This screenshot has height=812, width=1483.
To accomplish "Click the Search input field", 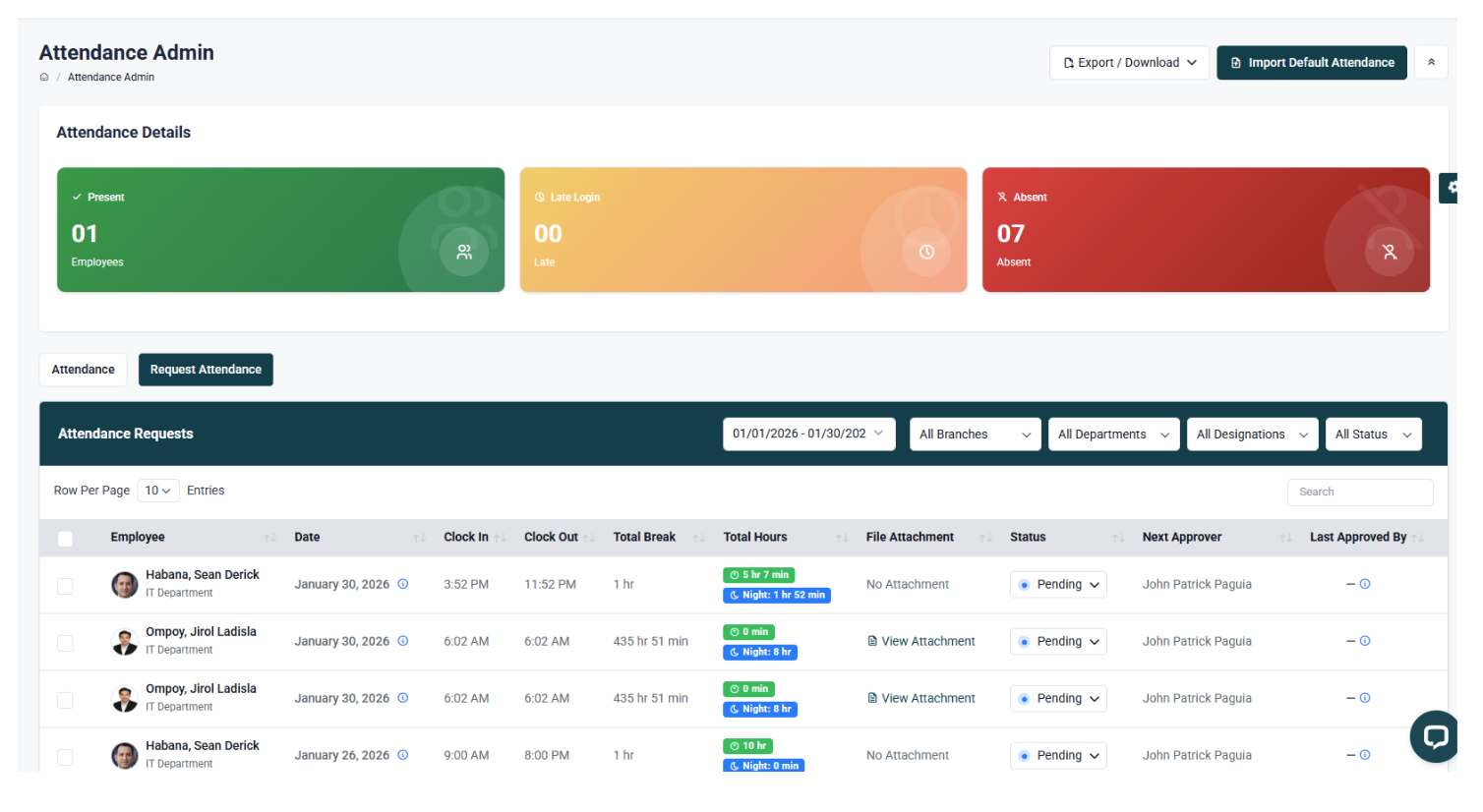I will (1359, 492).
